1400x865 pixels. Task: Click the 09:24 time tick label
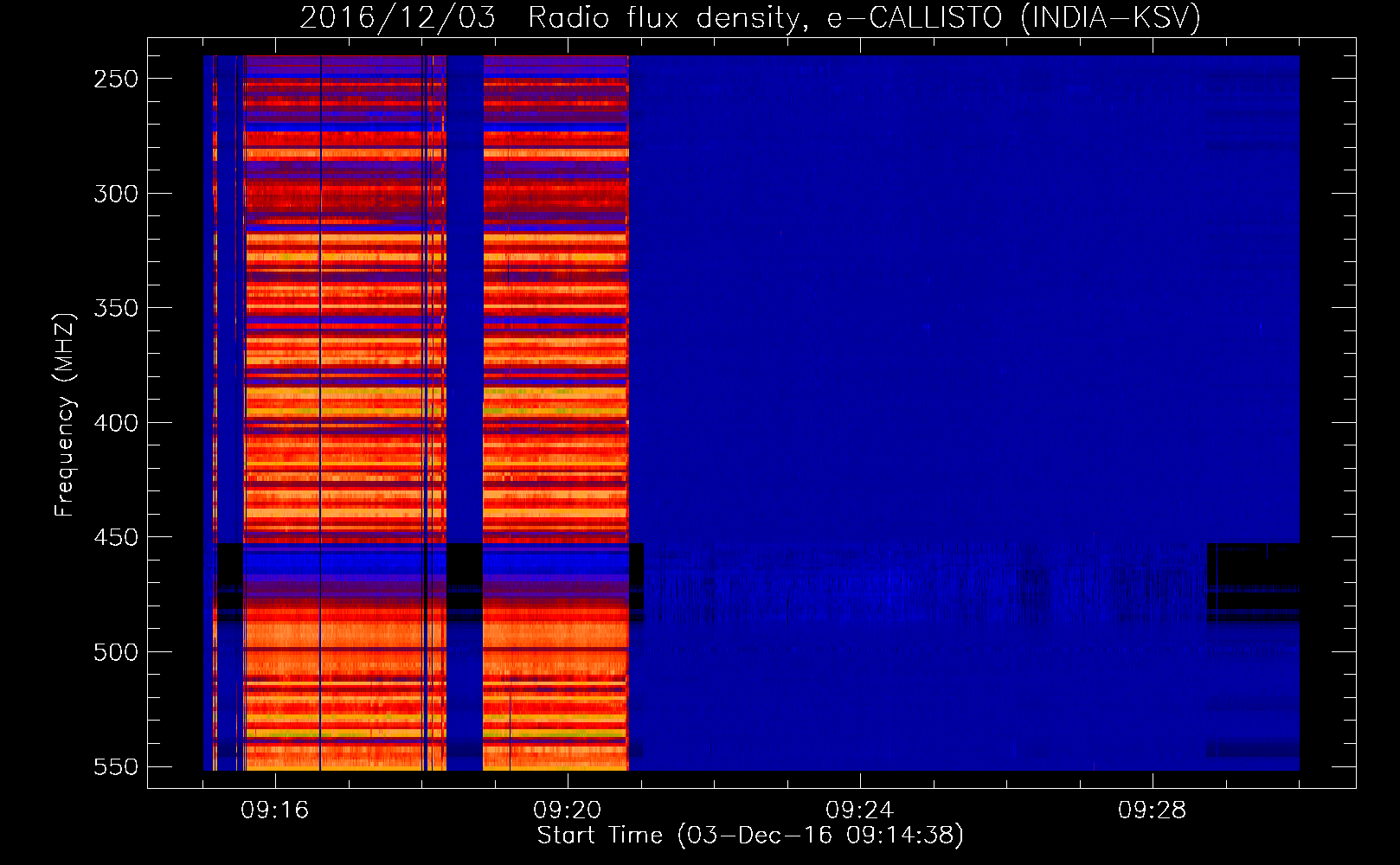pos(860,811)
